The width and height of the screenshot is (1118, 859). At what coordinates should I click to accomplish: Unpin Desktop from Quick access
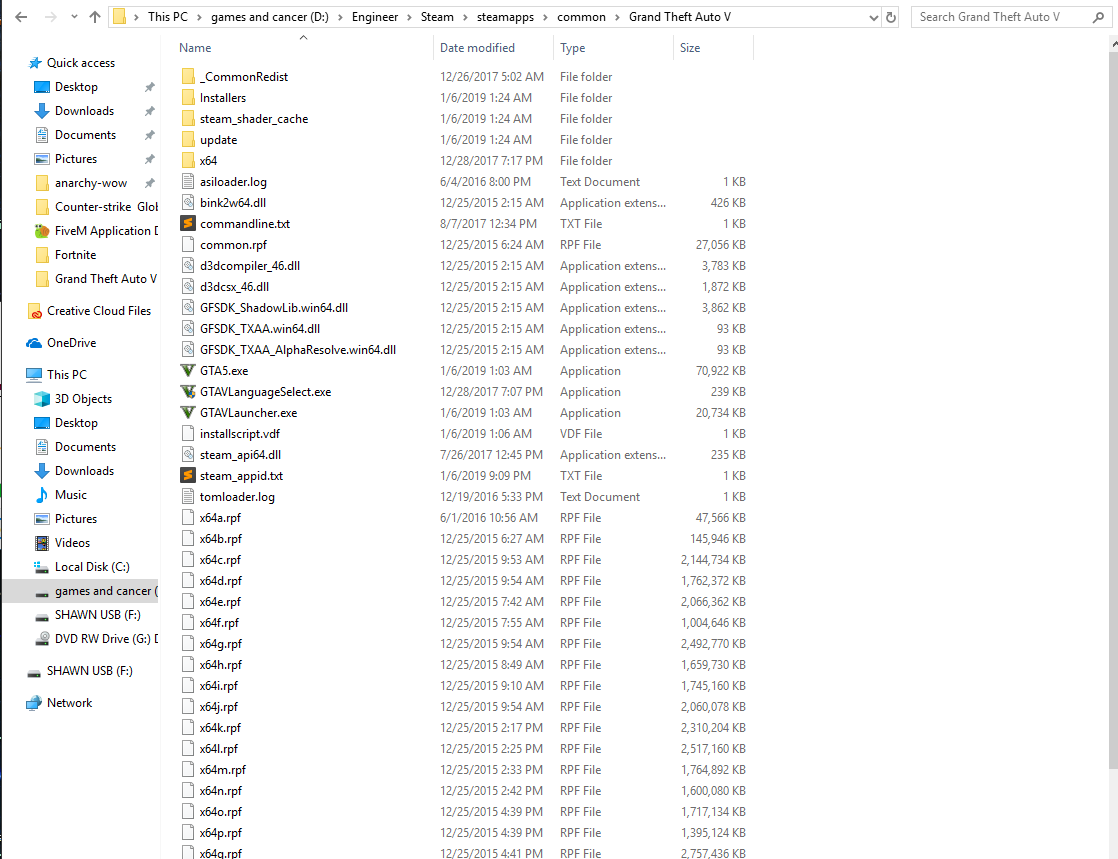click(150, 87)
